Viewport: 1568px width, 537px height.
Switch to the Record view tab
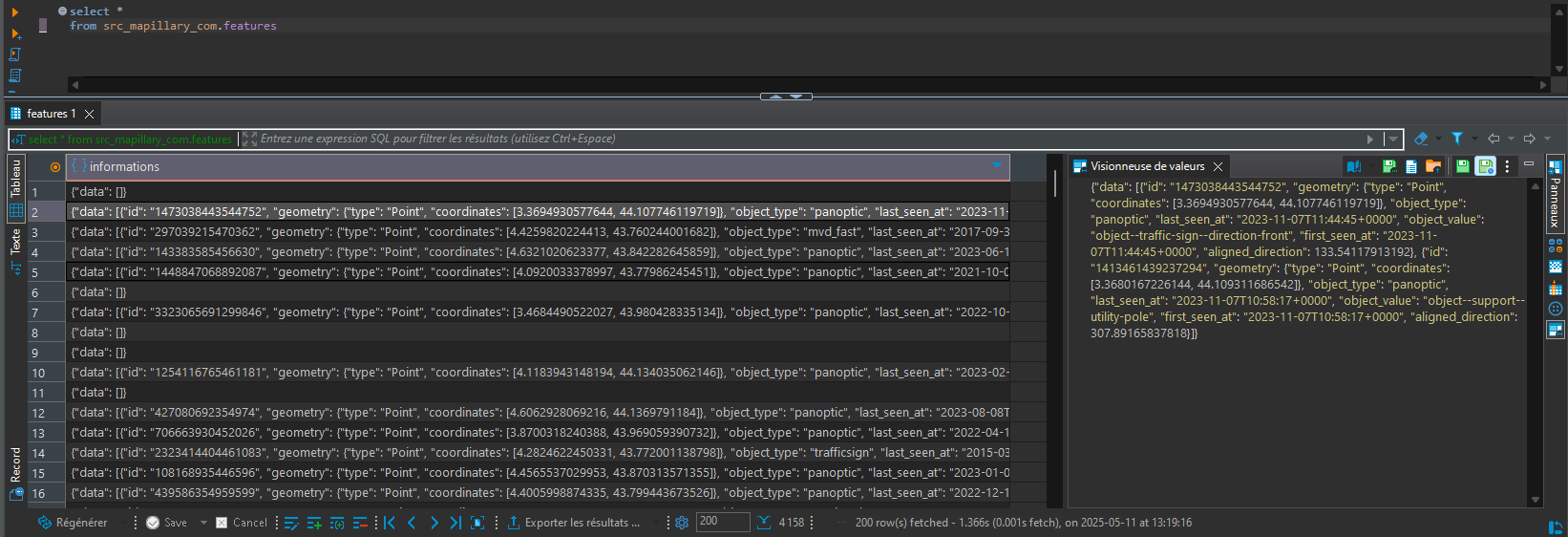tap(16, 472)
